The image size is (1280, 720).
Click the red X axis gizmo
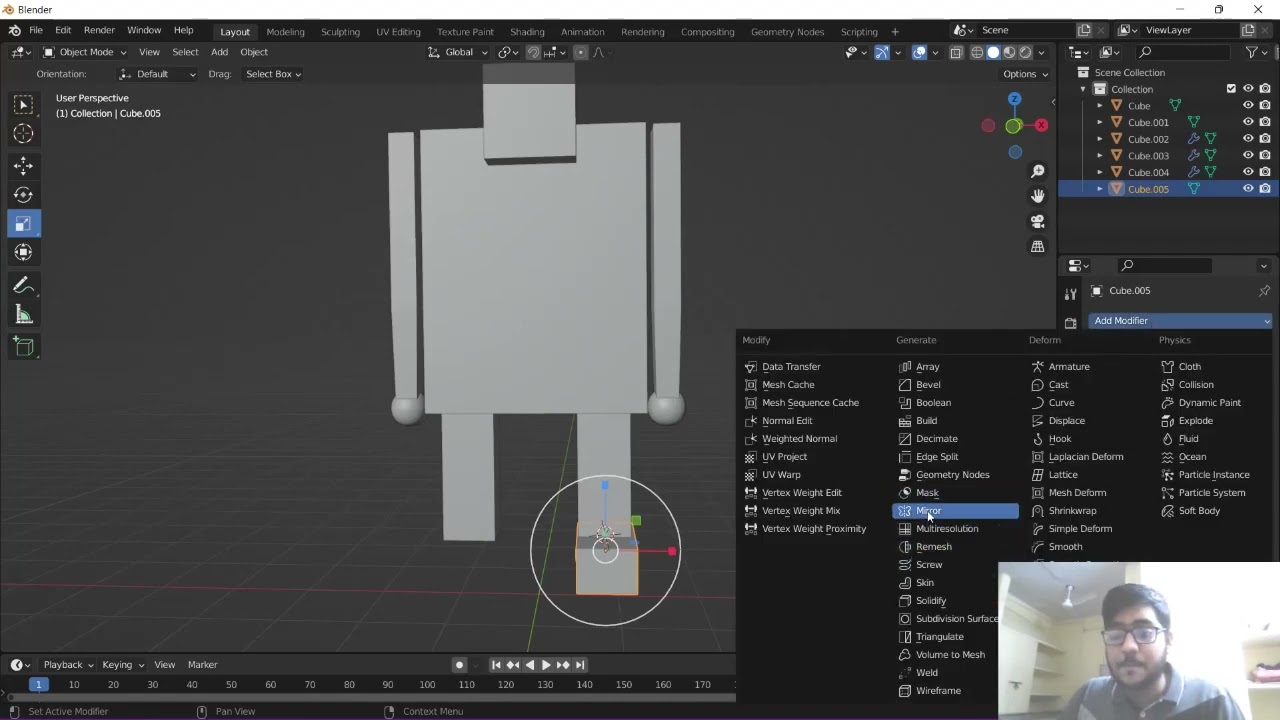1041,126
